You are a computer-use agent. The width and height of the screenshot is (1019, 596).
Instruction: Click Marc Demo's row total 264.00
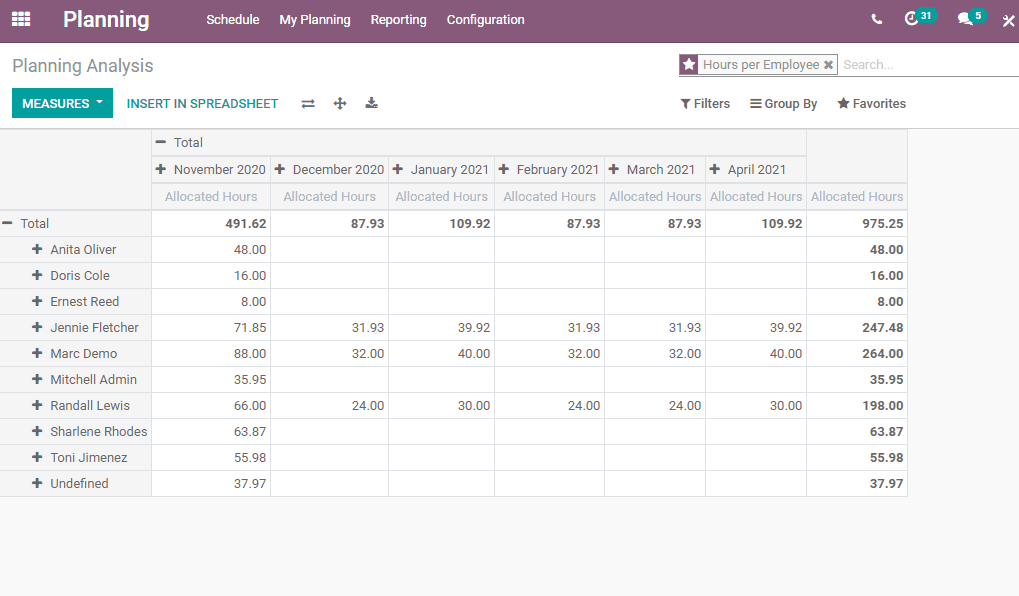(x=857, y=354)
